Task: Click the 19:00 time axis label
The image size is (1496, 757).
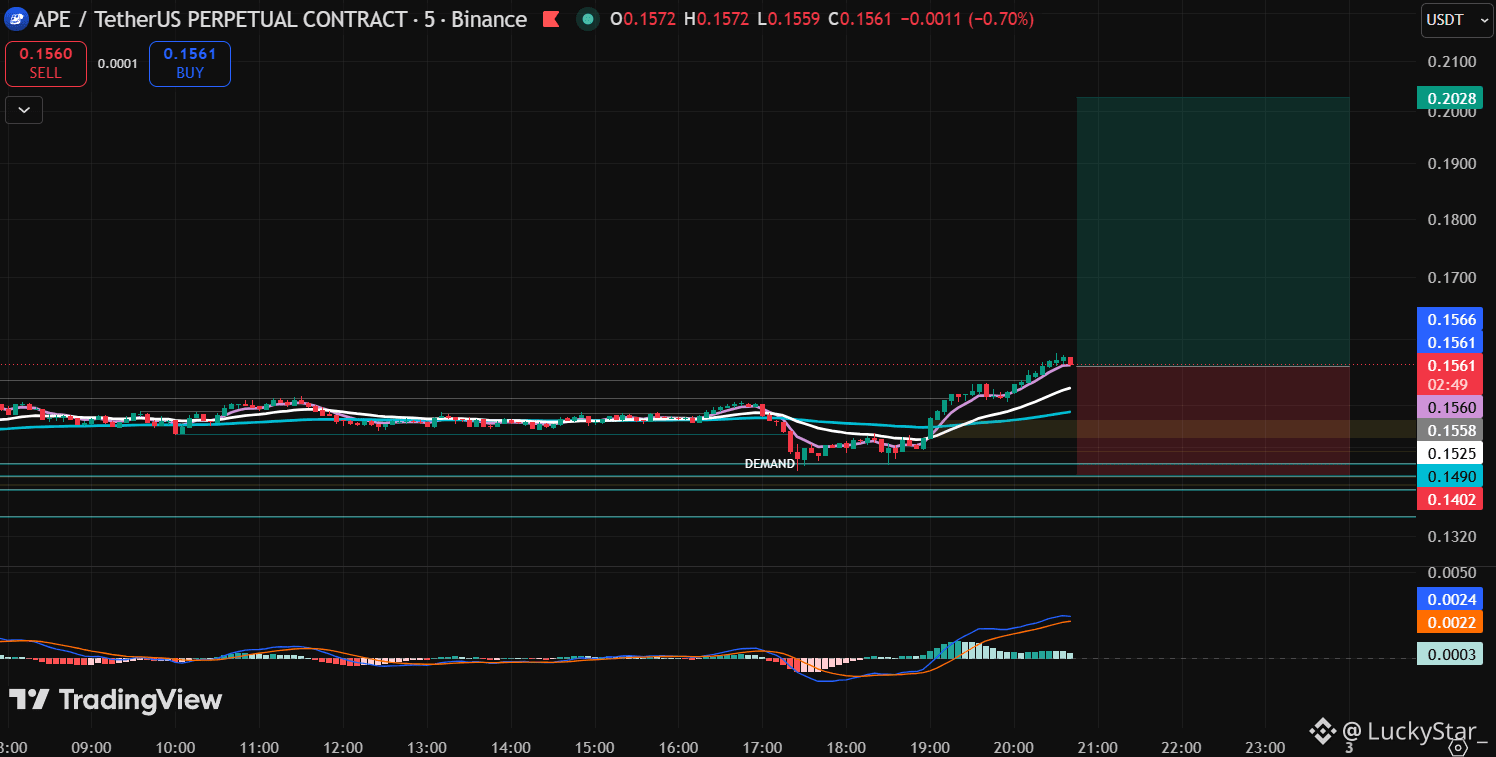Action: pos(931,747)
